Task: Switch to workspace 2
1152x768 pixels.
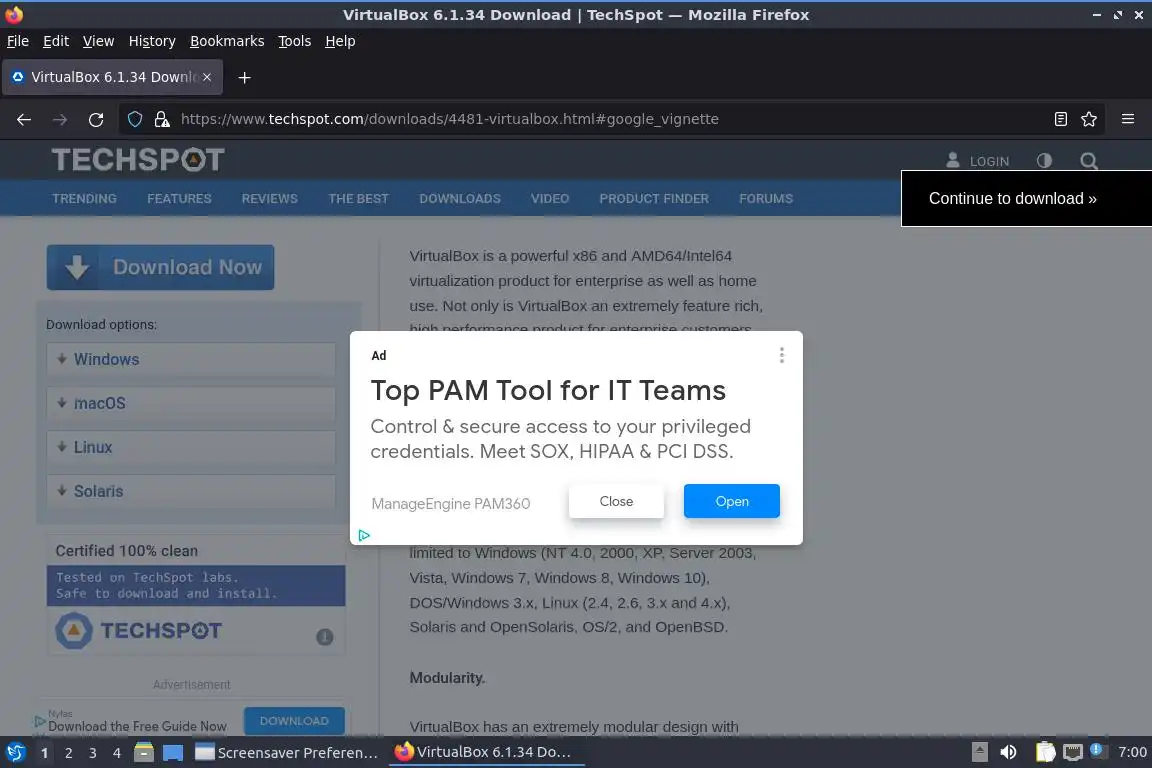Action: 68,753
